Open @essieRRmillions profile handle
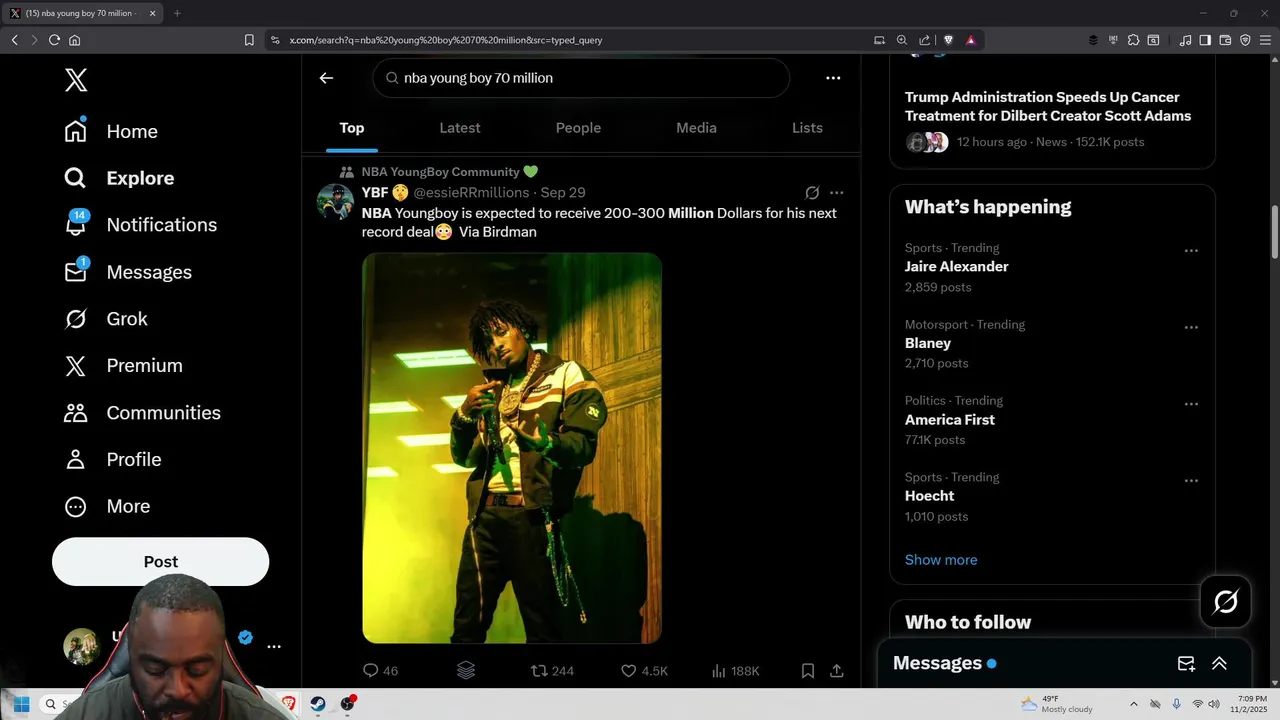The height and width of the screenshot is (720, 1280). [x=471, y=192]
